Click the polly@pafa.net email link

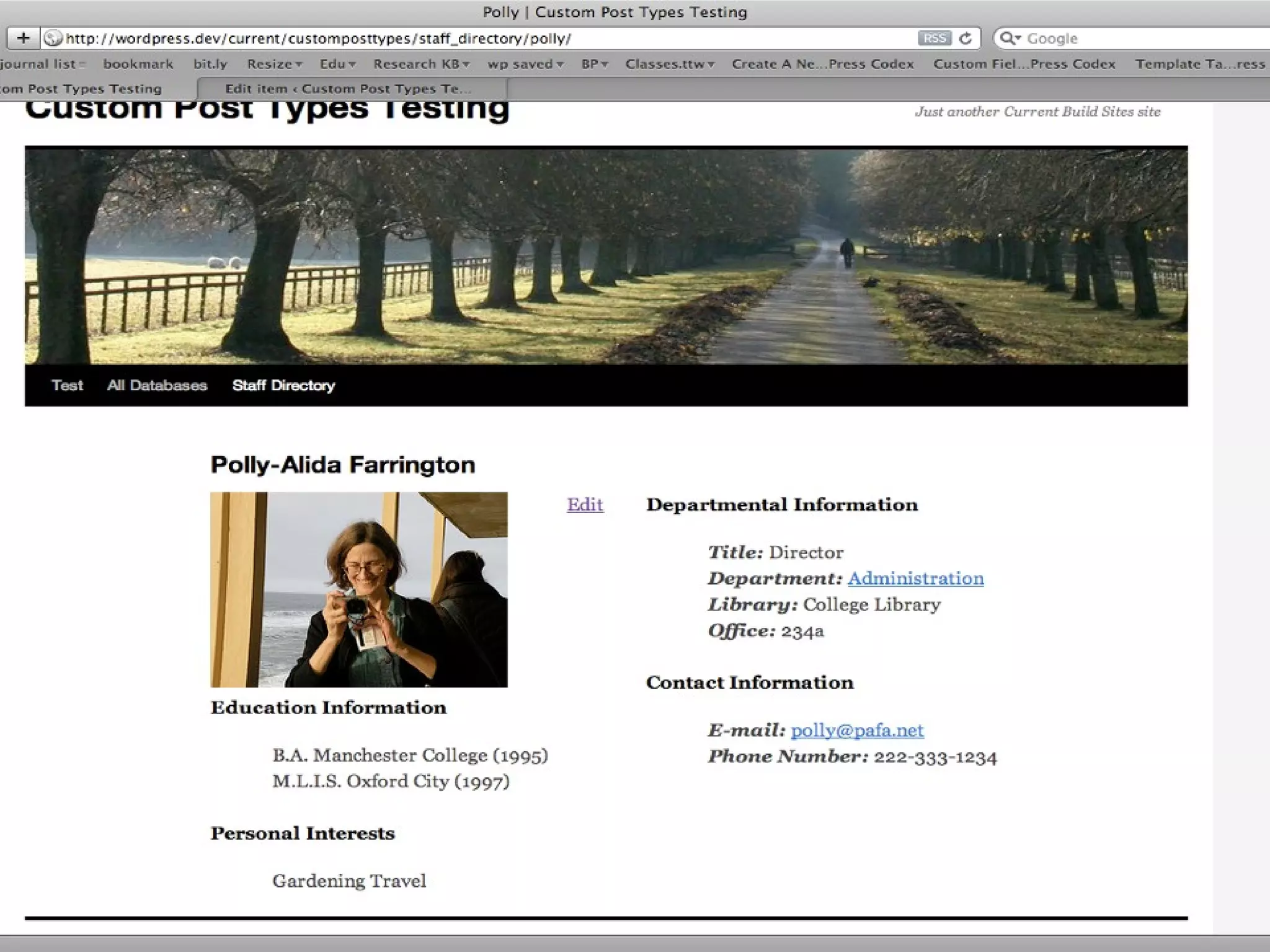pos(857,730)
